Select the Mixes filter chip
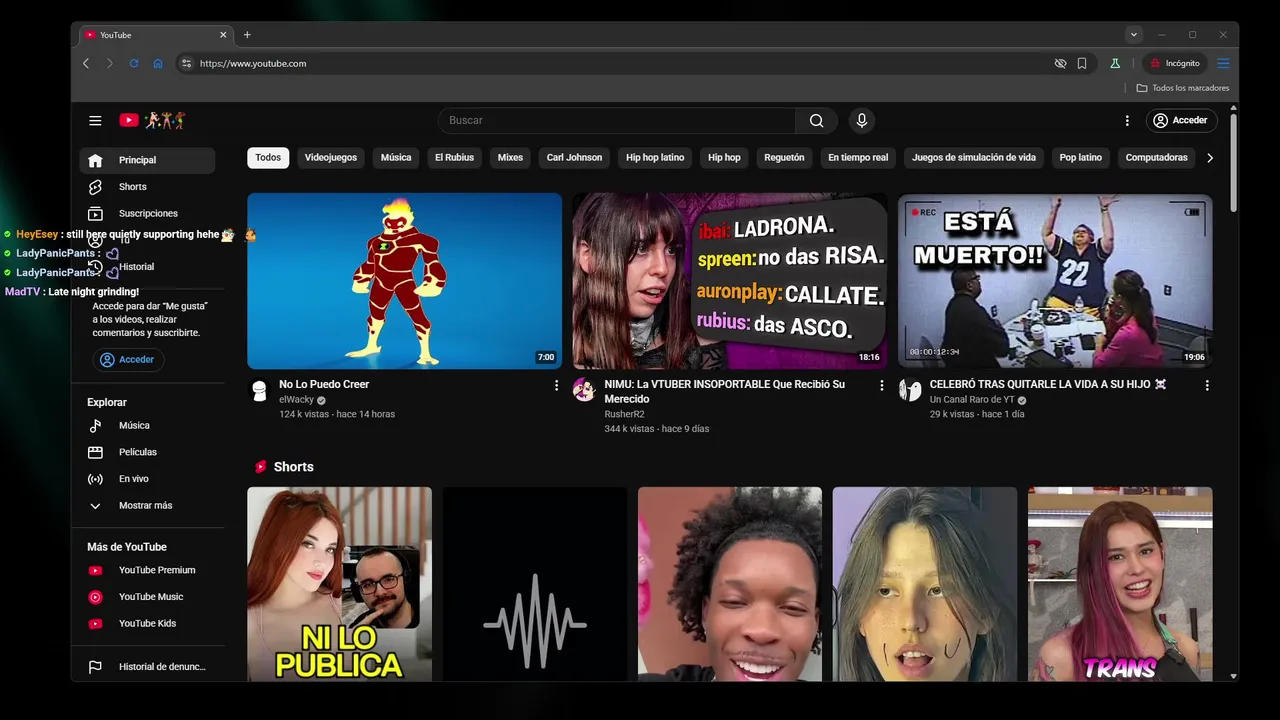Image resolution: width=1280 pixels, height=720 pixels. point(510,158)
